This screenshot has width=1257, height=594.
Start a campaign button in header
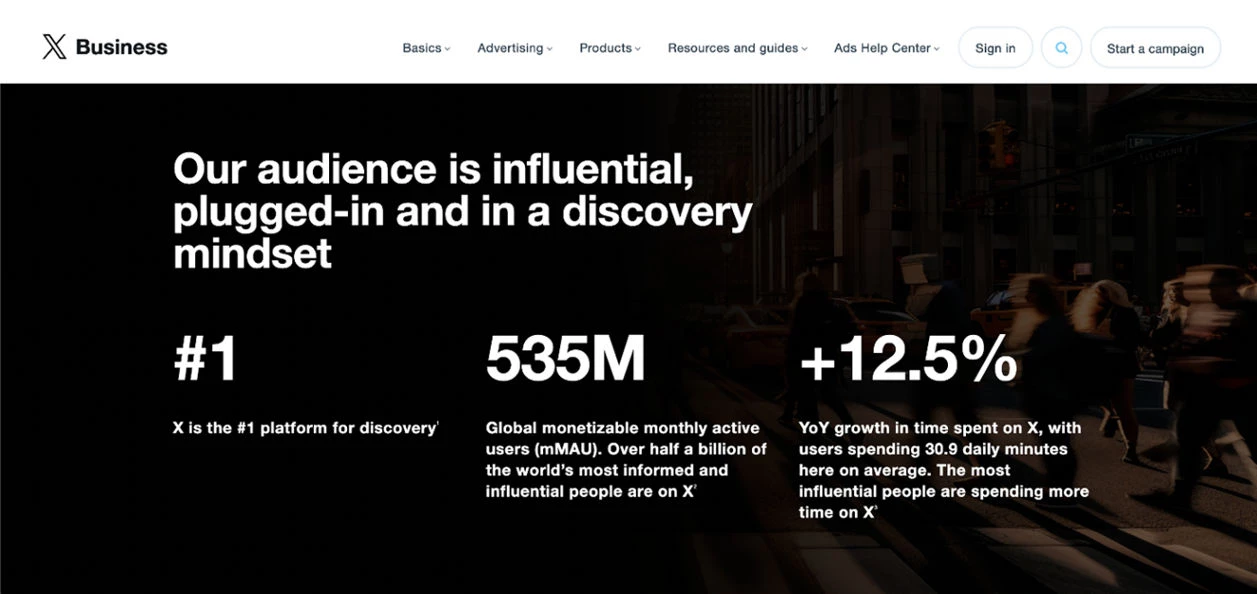pos(1155,48)
